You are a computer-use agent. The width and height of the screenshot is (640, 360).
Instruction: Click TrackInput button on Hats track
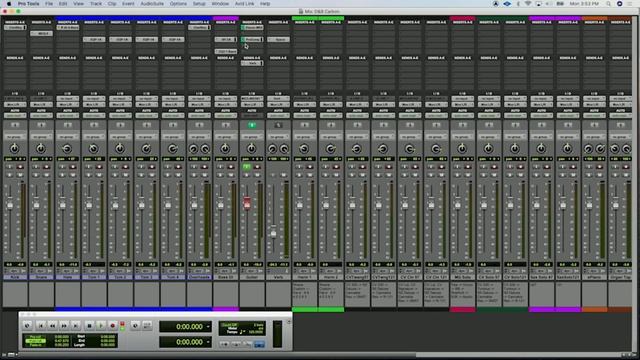62,167
